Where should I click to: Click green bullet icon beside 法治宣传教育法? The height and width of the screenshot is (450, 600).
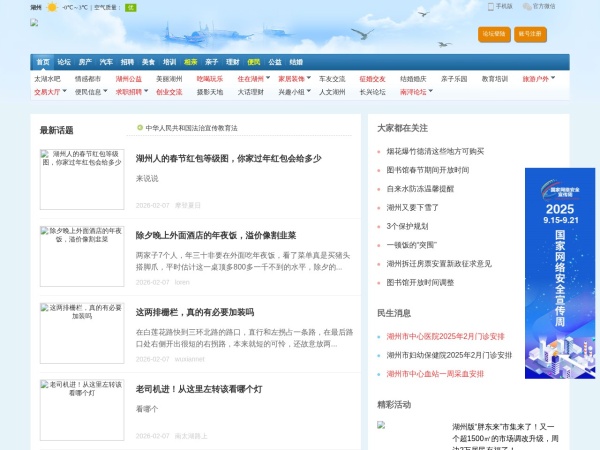pyautogui.click(x=140, y=128)
